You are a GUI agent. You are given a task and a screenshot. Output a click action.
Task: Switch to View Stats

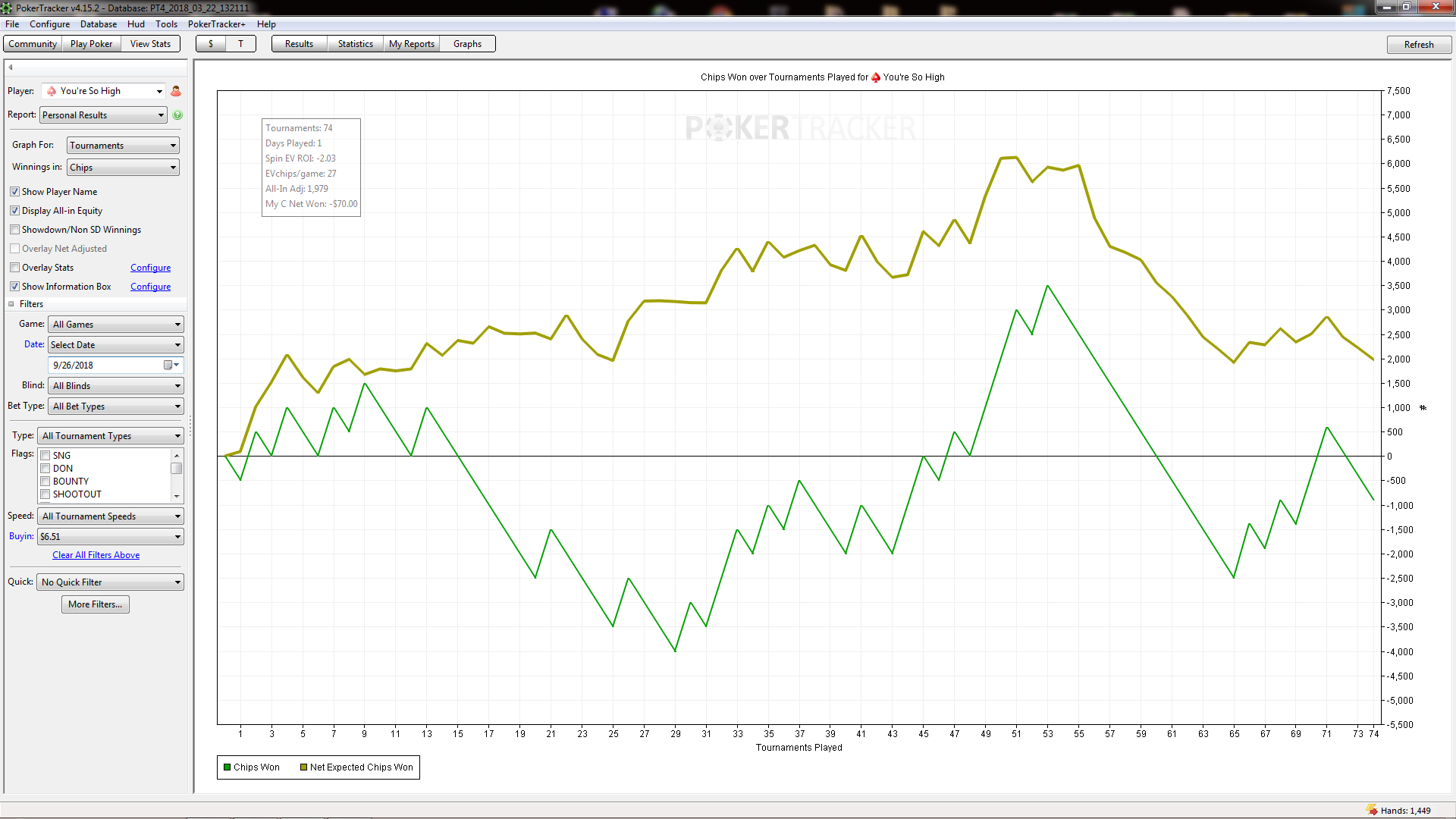tap(151, 44)
